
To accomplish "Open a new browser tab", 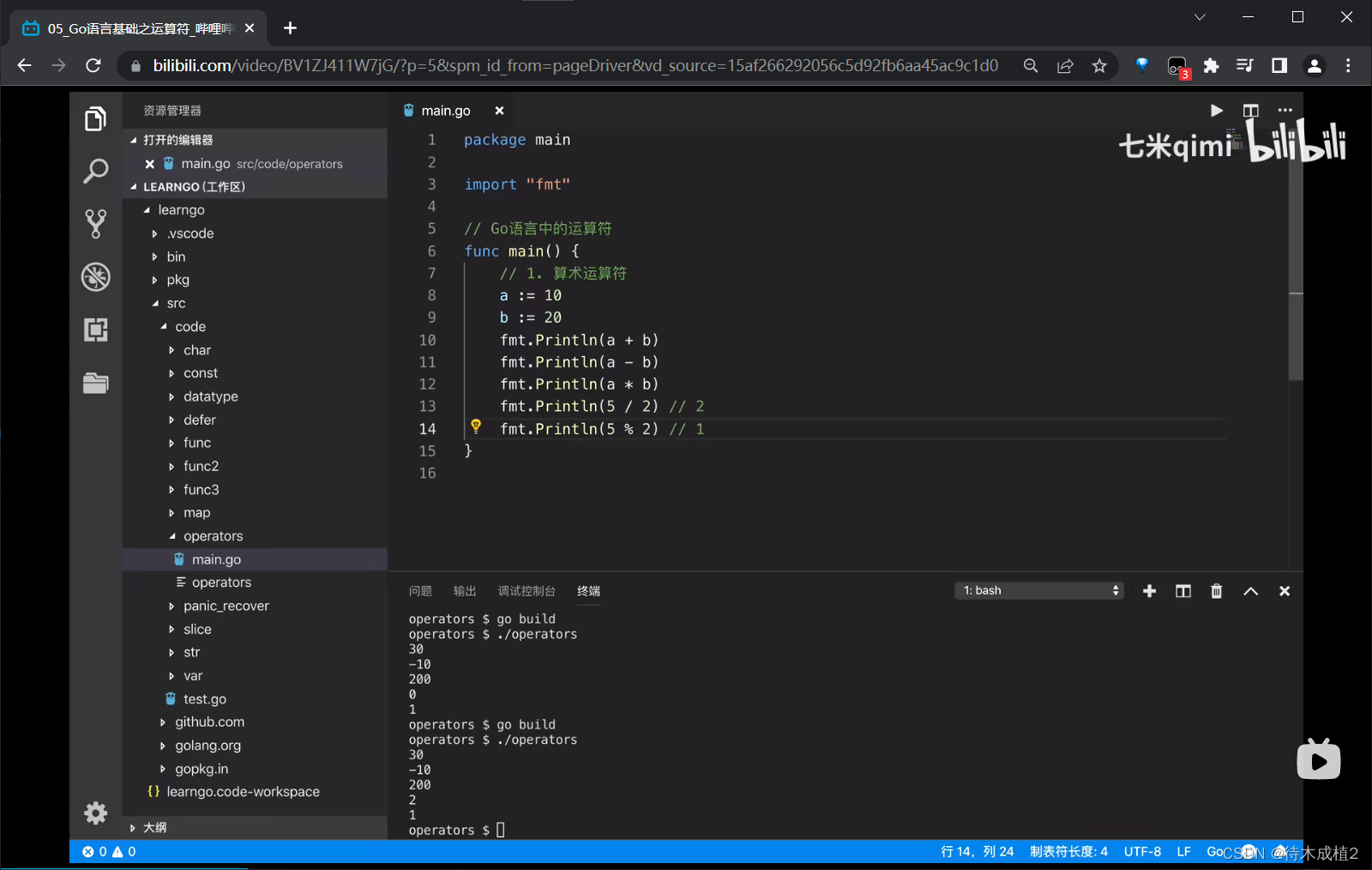I will click(x=290, y=28).
